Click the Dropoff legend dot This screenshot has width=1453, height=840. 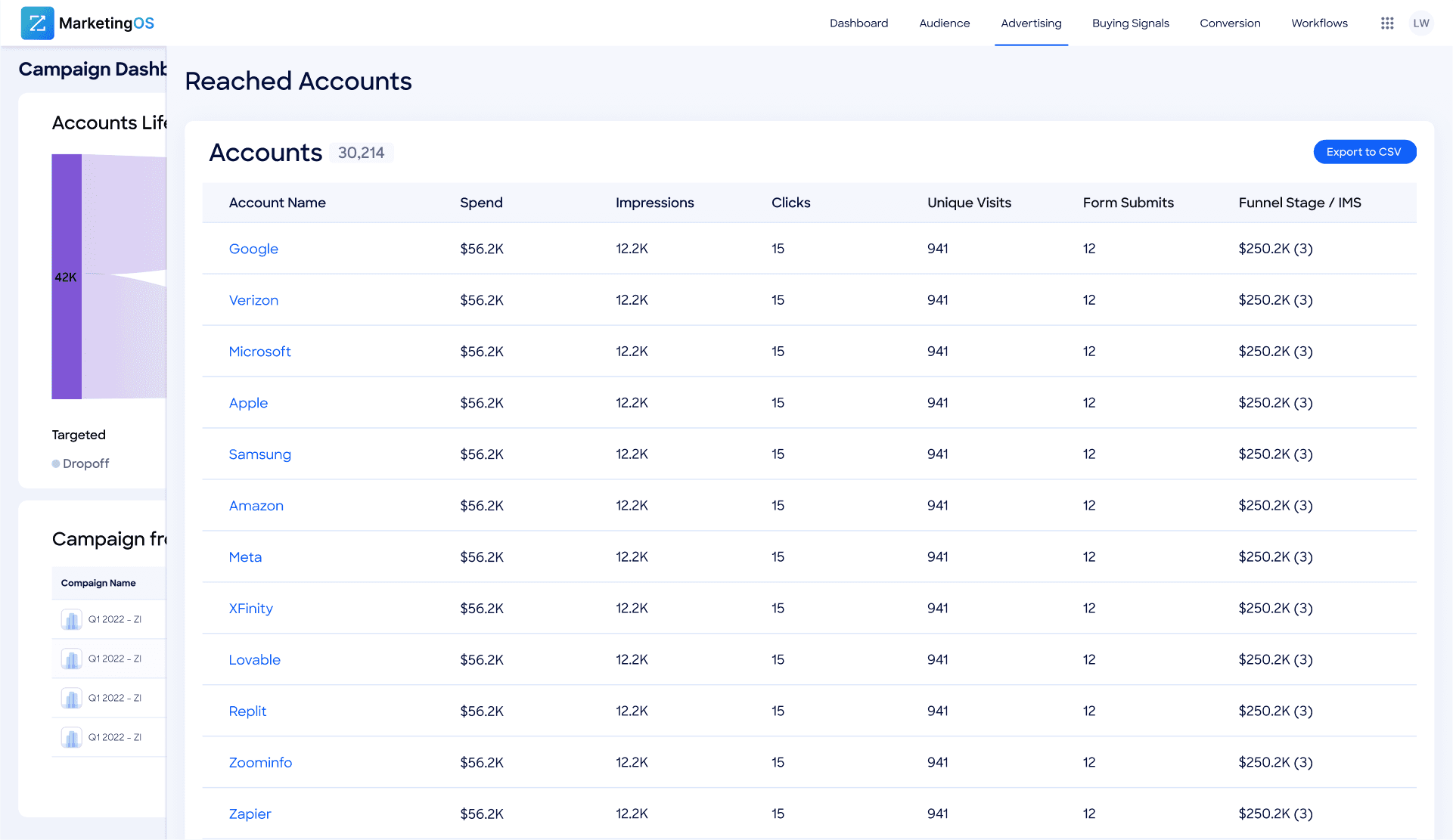[56, 463]
